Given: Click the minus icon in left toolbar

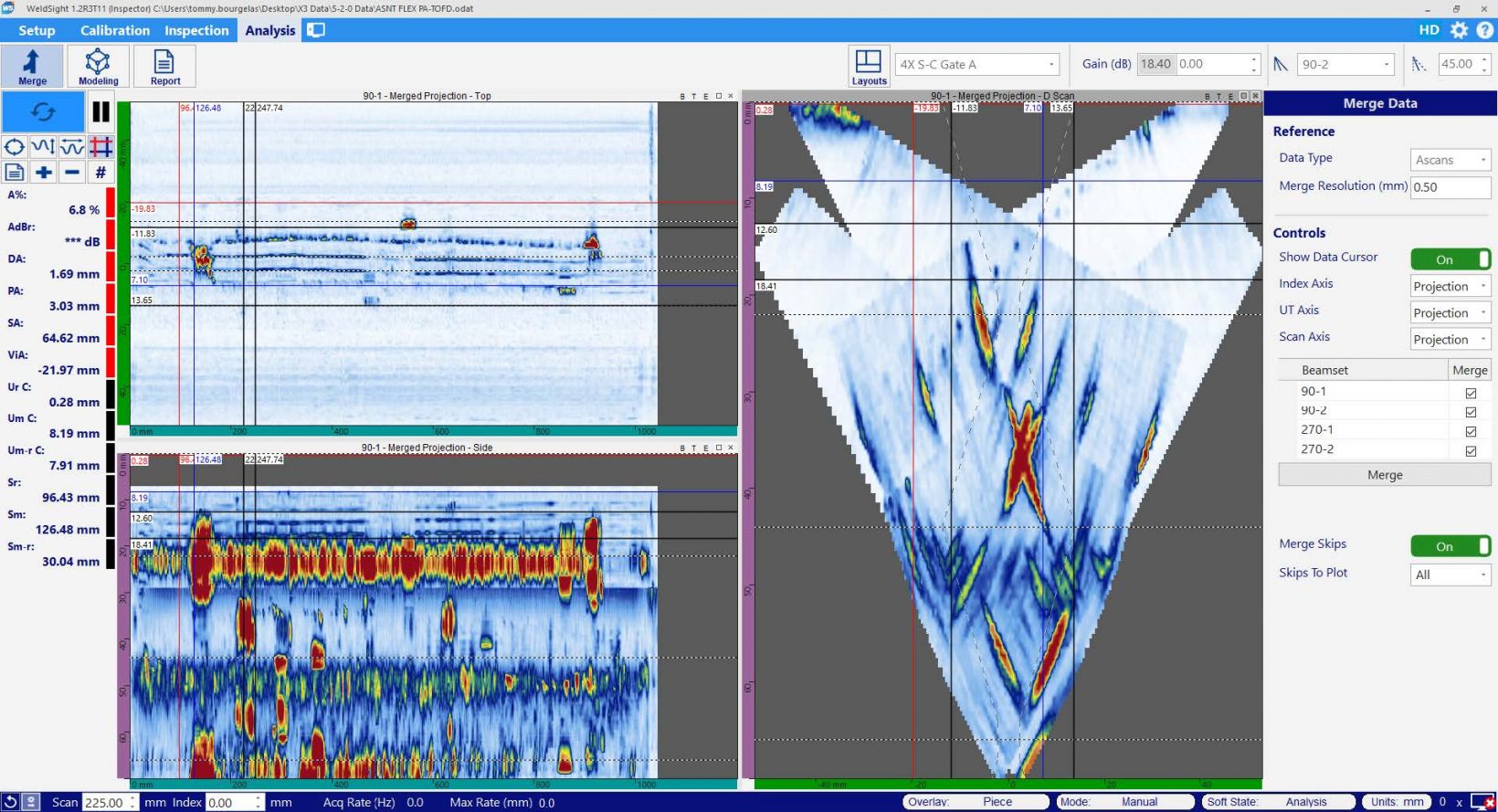Looking at the screenshot, I should tap(72, 172).
